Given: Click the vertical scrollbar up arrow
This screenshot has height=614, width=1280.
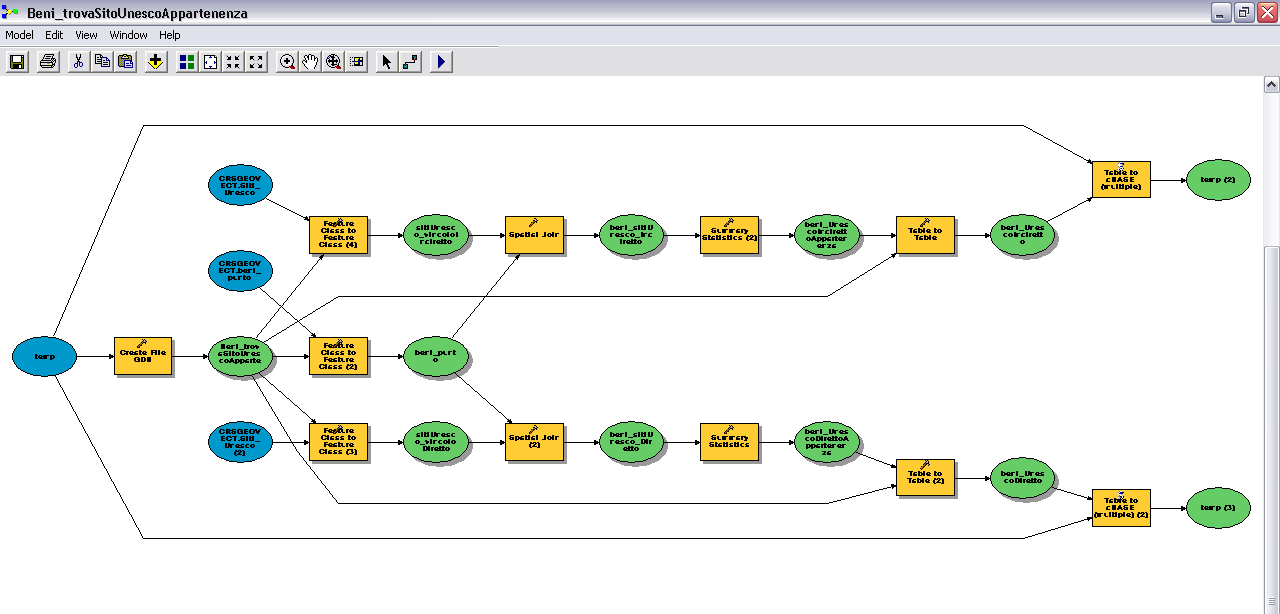Looking at the screenshot, I should tap(1271, 85).
